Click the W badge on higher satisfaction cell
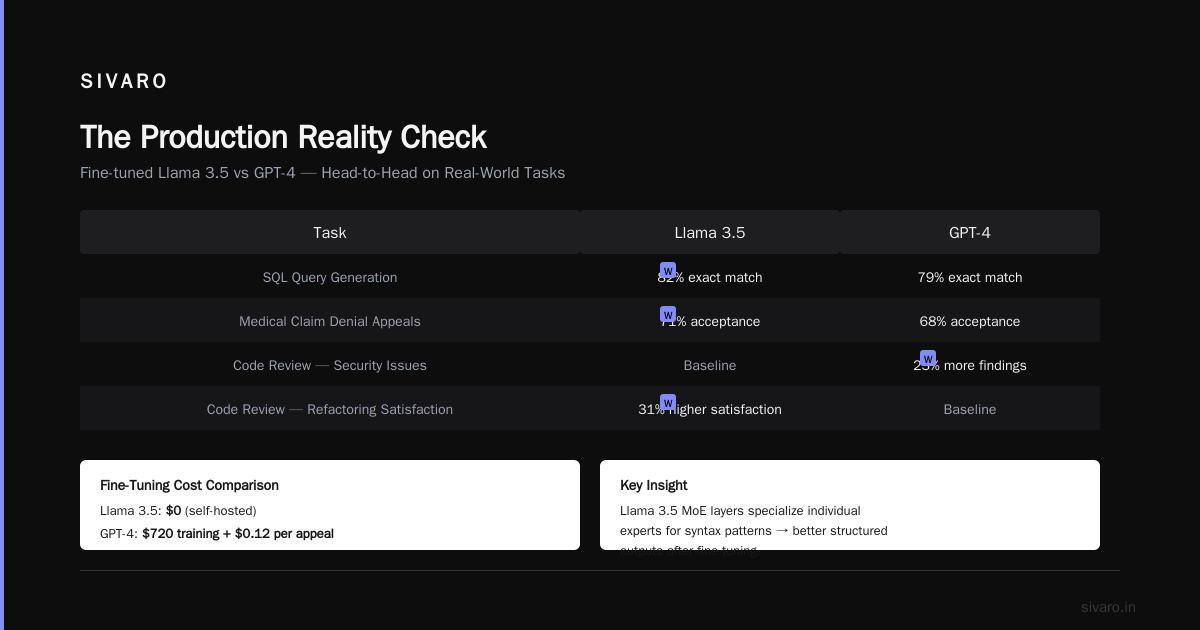This screenshot has width=1200, height=630. coord(668,402)
